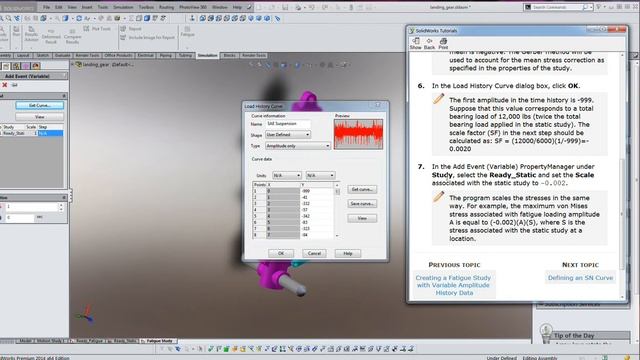Click the Name field containing SAE Suspension
The image size is (640, 360).
(x=288, y=123)
